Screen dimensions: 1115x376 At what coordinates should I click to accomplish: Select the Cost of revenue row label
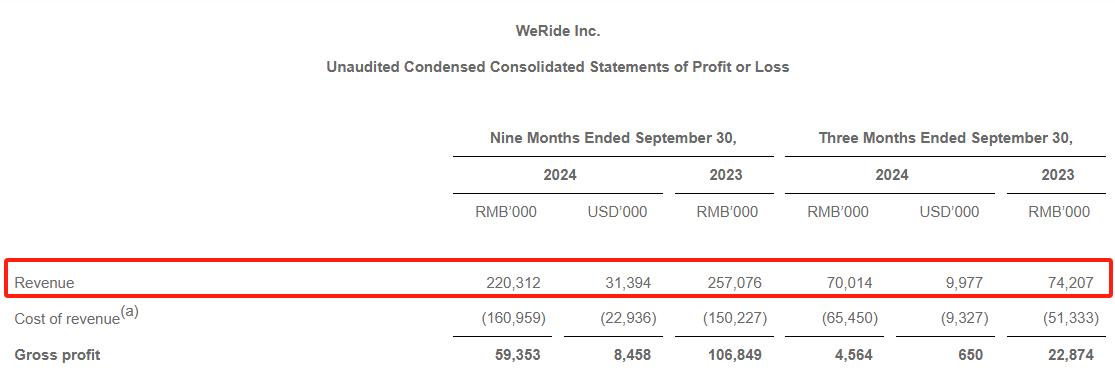pos(67,319)
